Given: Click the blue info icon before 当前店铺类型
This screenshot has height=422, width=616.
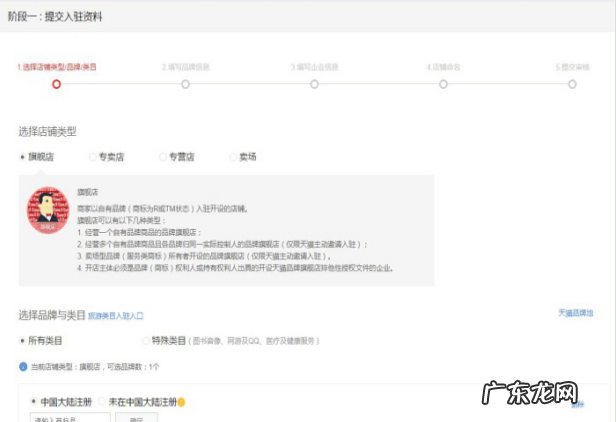Looking at the screenshot, I should click(23, 367).
